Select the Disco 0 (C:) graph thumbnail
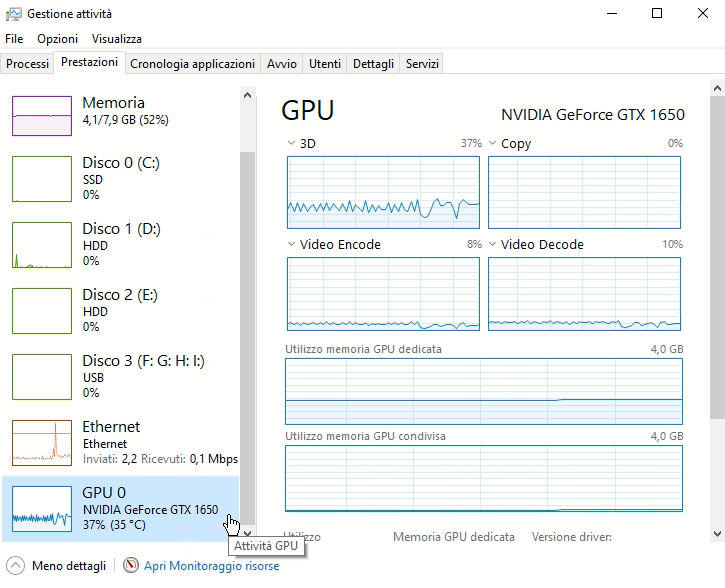The image size is (725, 588). 42,179
